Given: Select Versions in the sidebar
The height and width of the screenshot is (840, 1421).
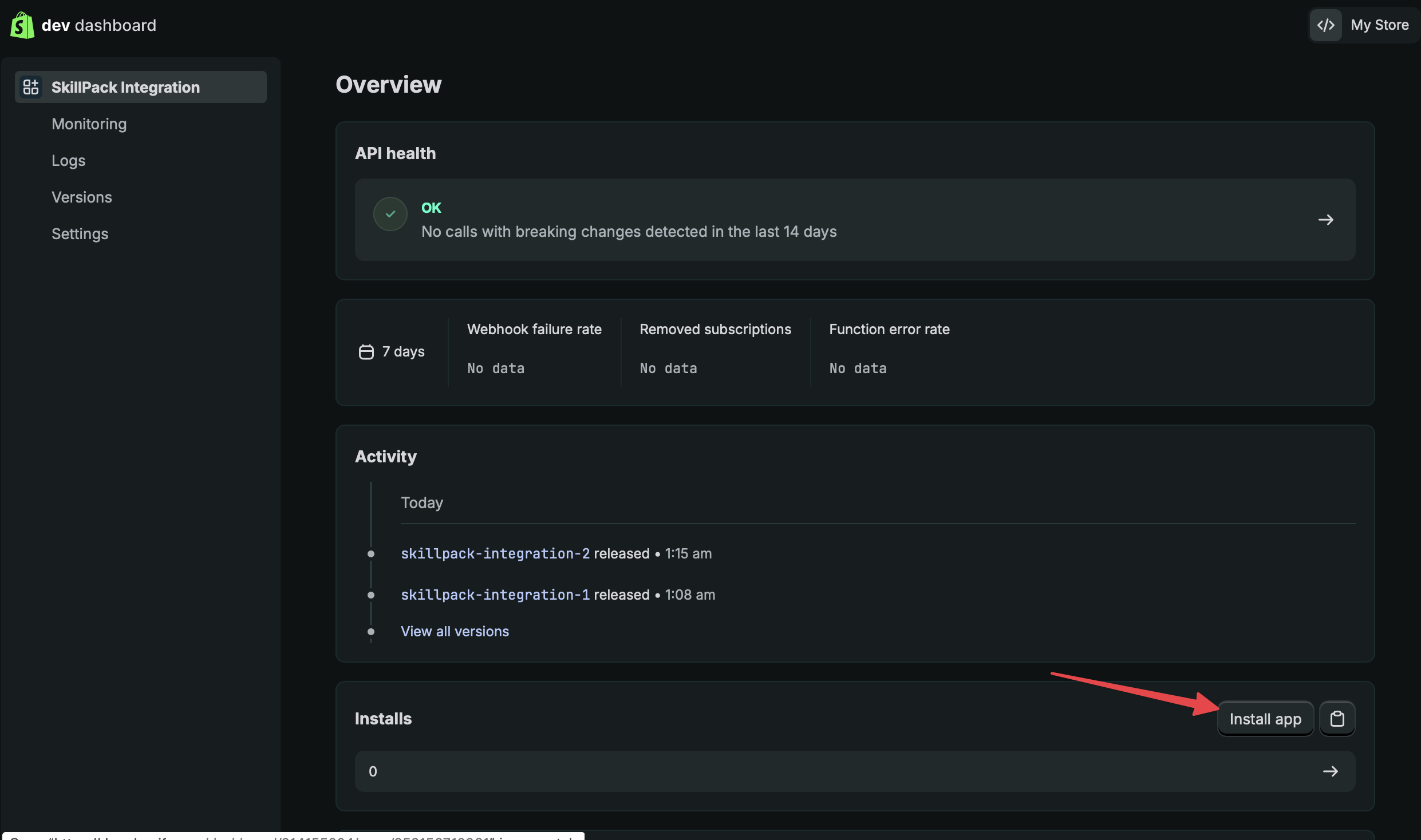Looking at the screenshot, I should tap(82, 197).
